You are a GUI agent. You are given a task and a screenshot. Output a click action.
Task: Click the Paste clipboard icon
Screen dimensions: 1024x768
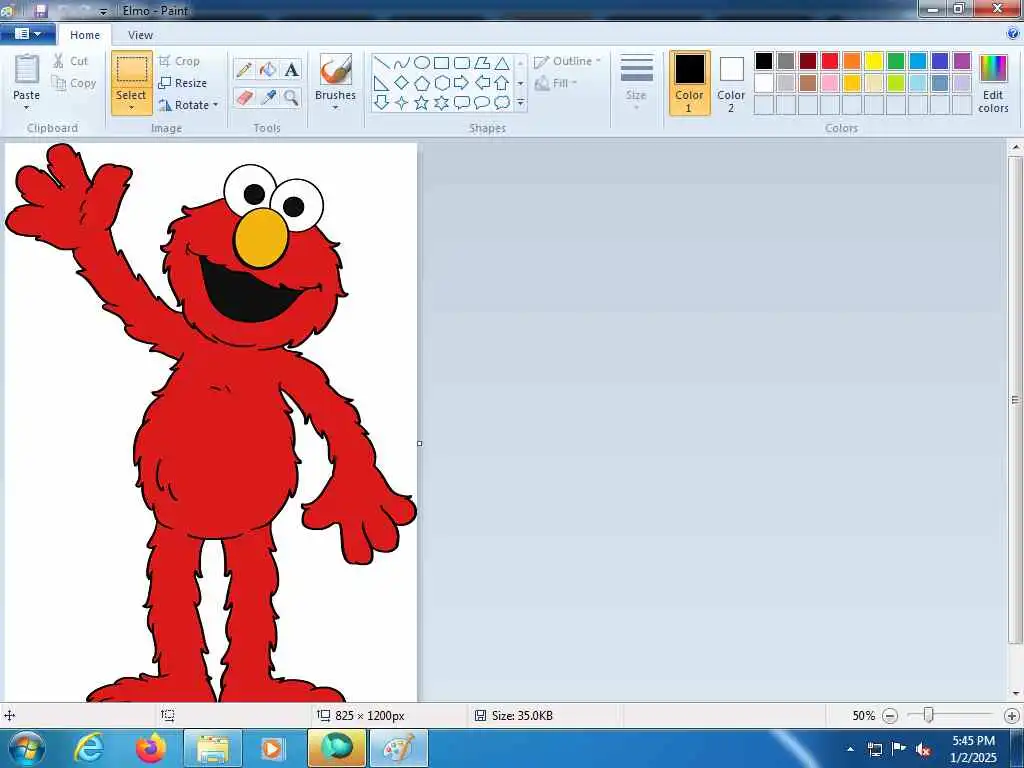(x=27, y=69)
